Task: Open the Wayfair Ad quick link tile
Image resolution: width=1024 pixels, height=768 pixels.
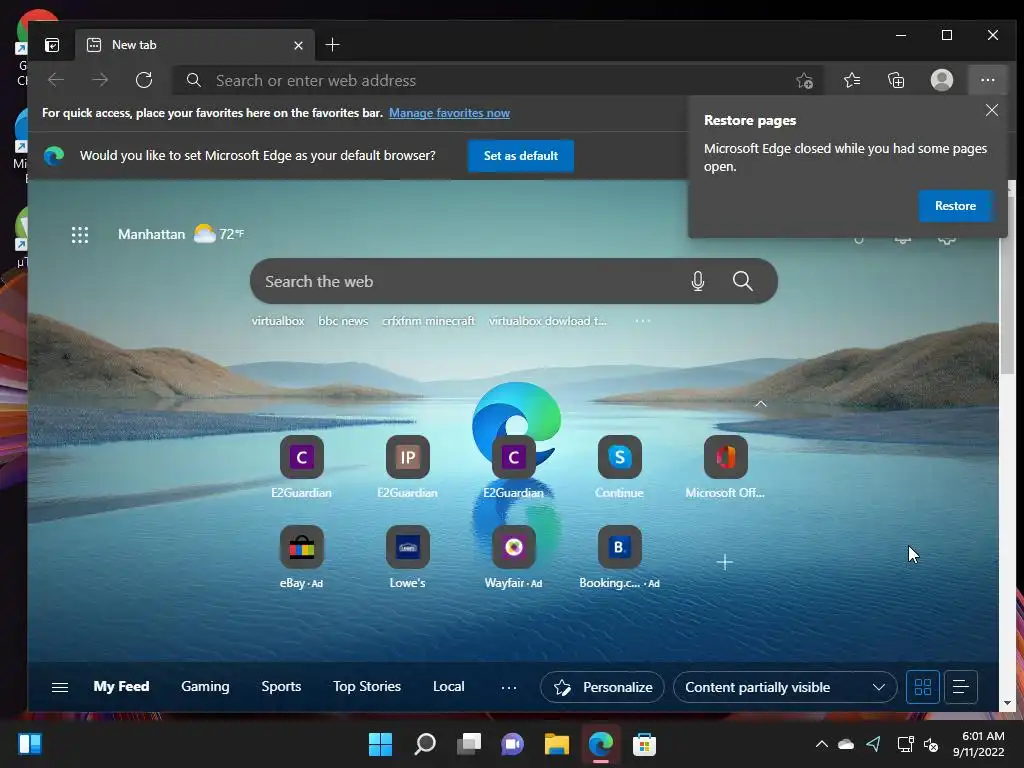Action: pos(513,557)
